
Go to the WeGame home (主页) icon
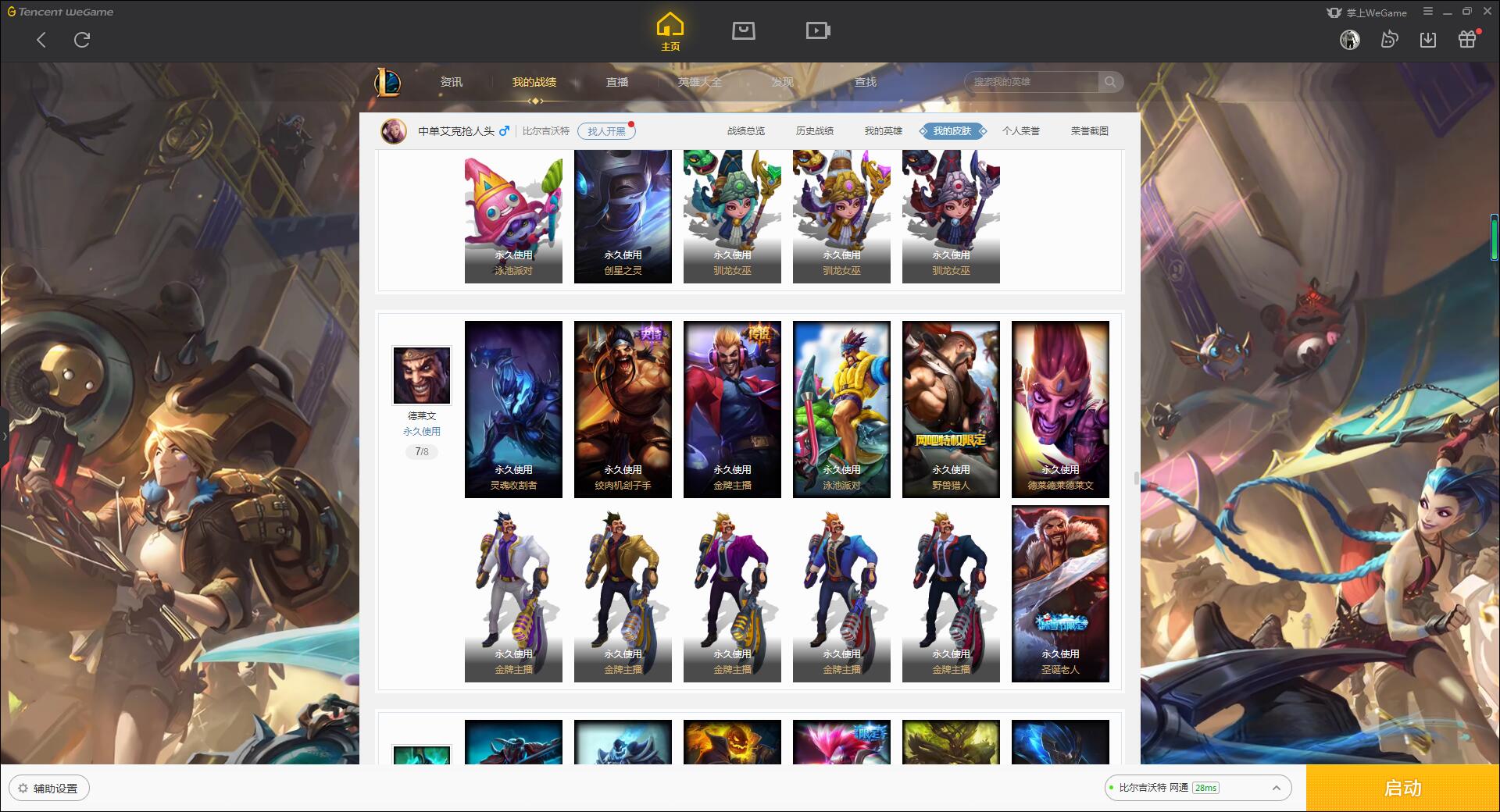670,31
